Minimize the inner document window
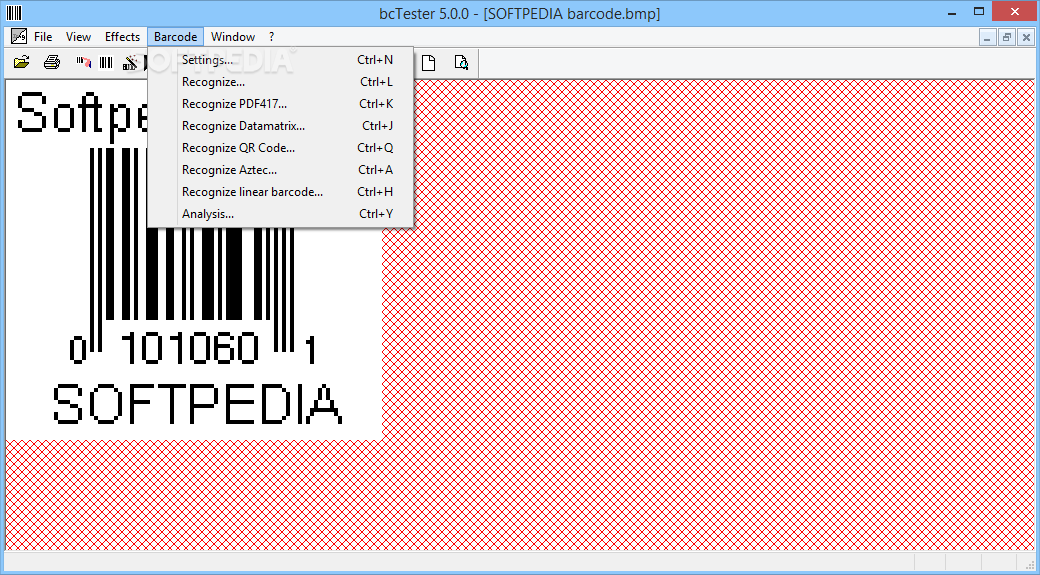Viewport: 1040px width, 575px height. click(x=988, y=38)
